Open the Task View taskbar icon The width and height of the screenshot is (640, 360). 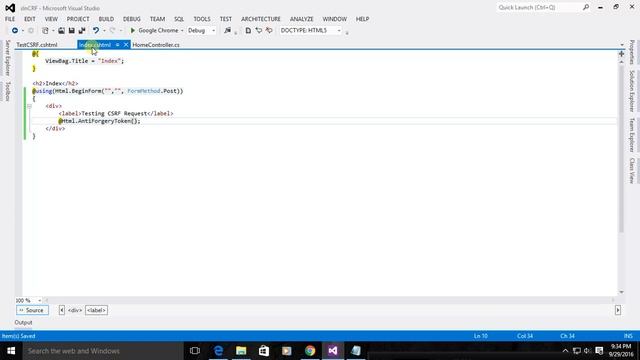[x=195, y=351]
